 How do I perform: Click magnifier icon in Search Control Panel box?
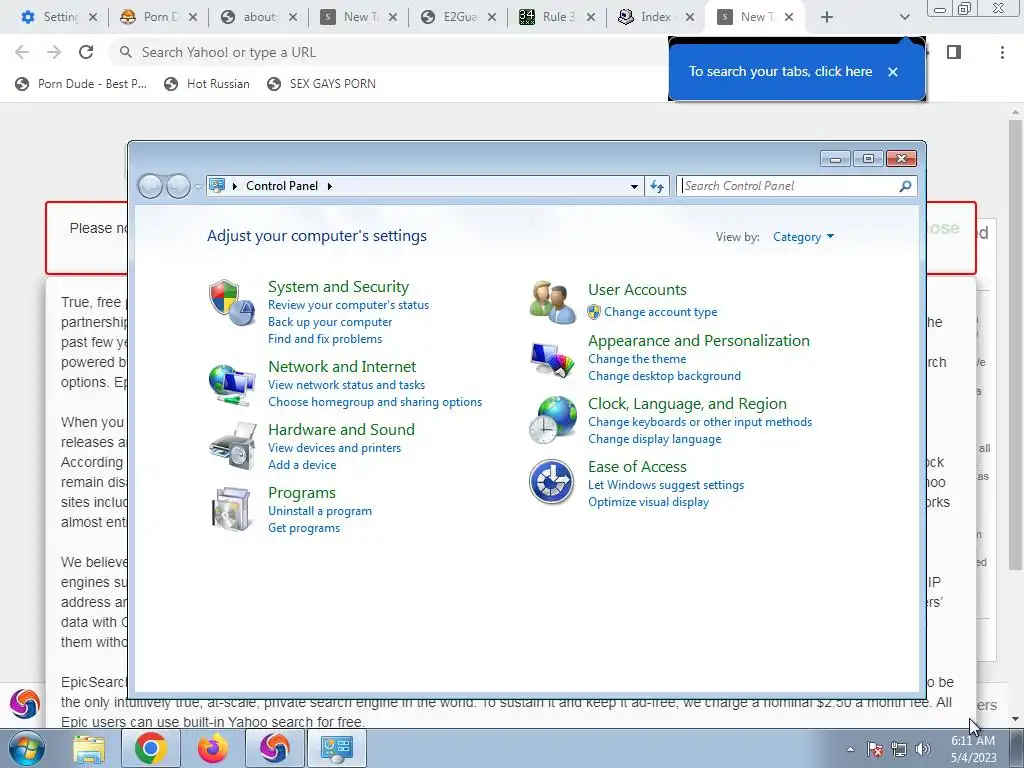905,186
